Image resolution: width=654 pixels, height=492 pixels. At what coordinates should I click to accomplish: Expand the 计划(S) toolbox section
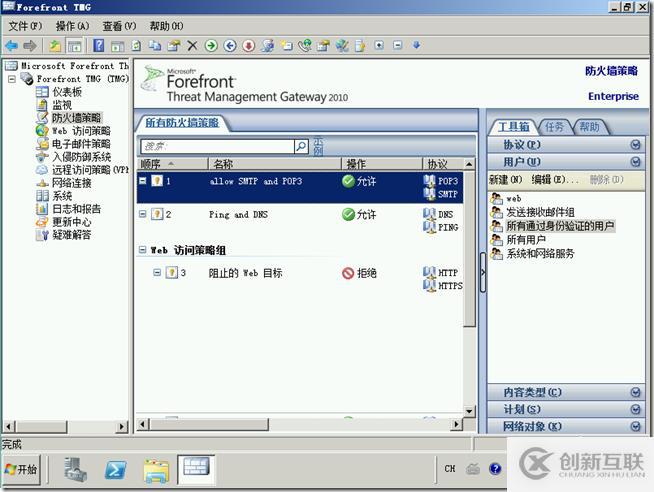(x=635, y=409)
